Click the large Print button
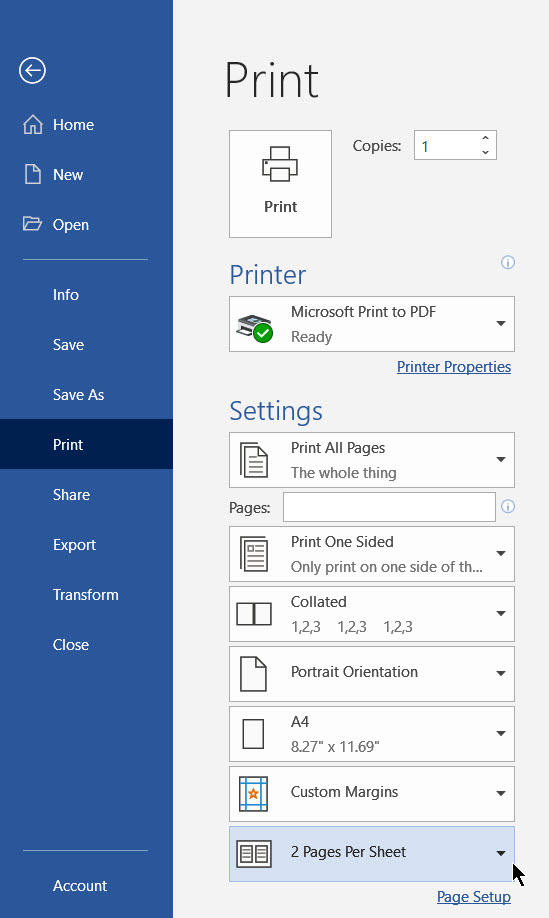The height and width of the screenshot is (918, 549). [280, 184]
